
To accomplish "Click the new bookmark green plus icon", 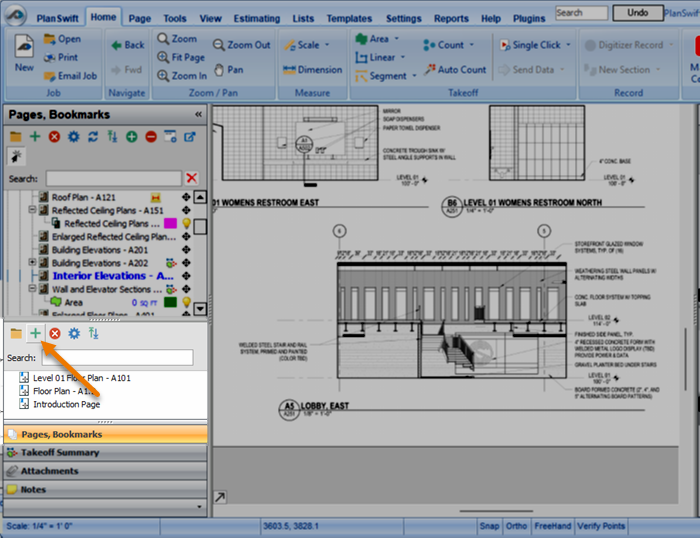I will [35, 333].
